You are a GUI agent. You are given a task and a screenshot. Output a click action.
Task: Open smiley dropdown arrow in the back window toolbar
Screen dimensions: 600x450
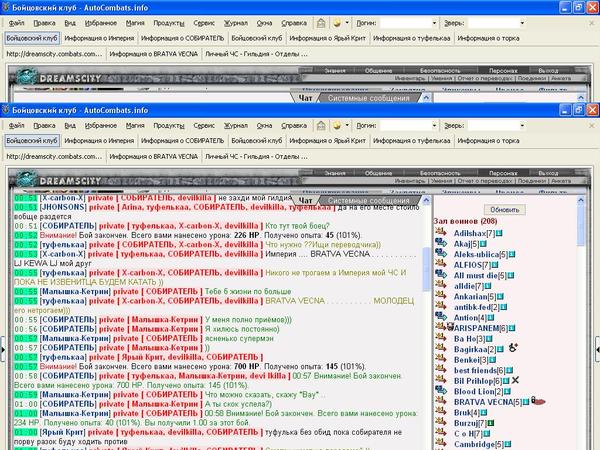(x=347, y=23)
